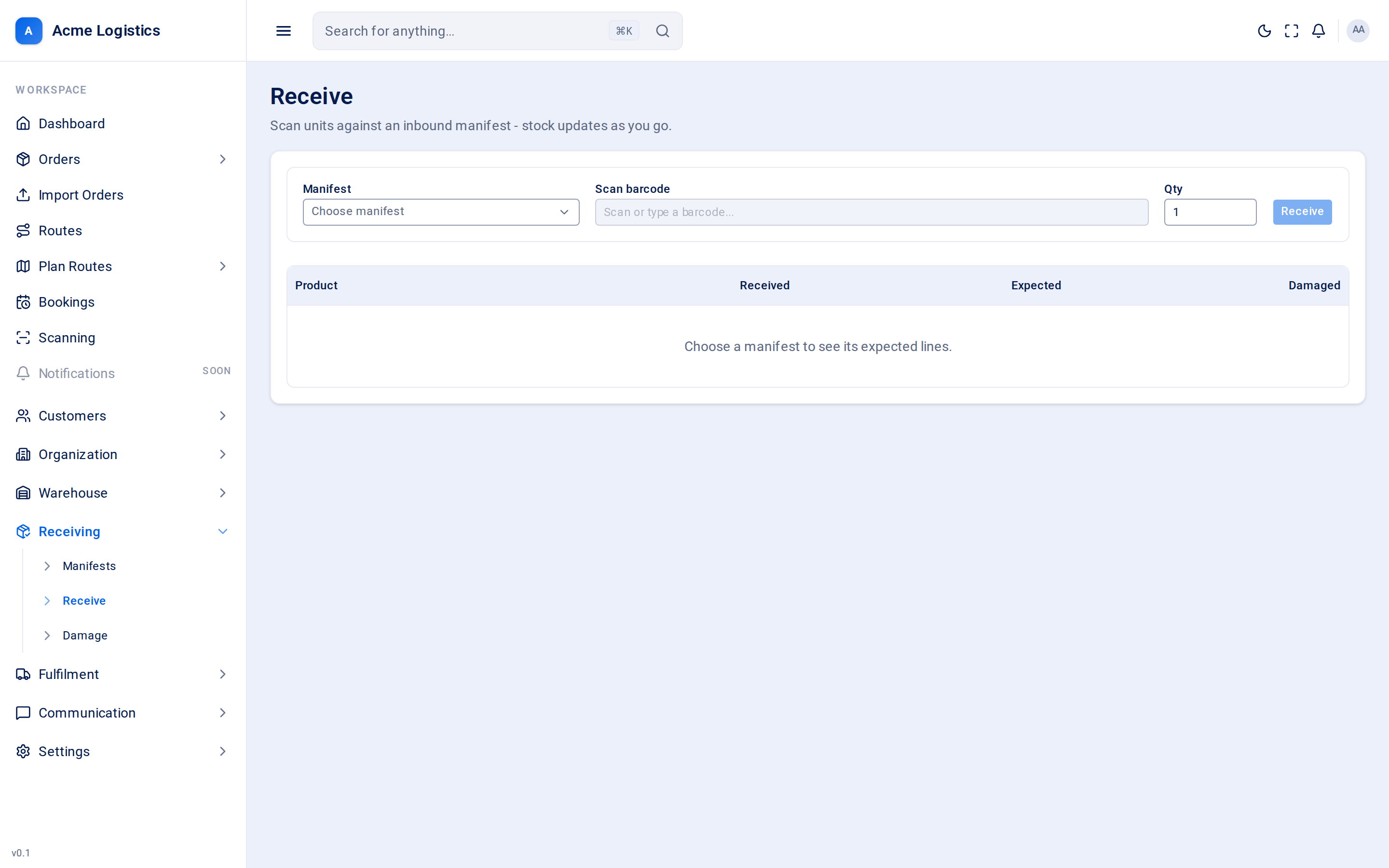Click the Fulfilment truck icon

(23, 674)
